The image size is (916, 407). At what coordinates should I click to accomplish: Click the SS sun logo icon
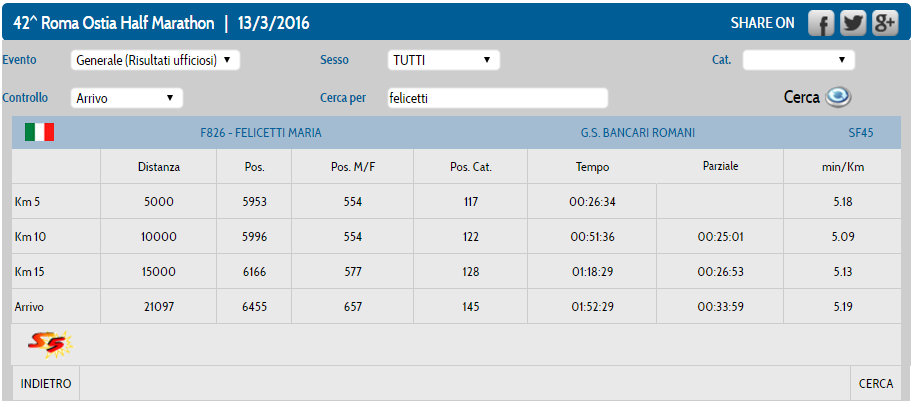pos(49,344)
